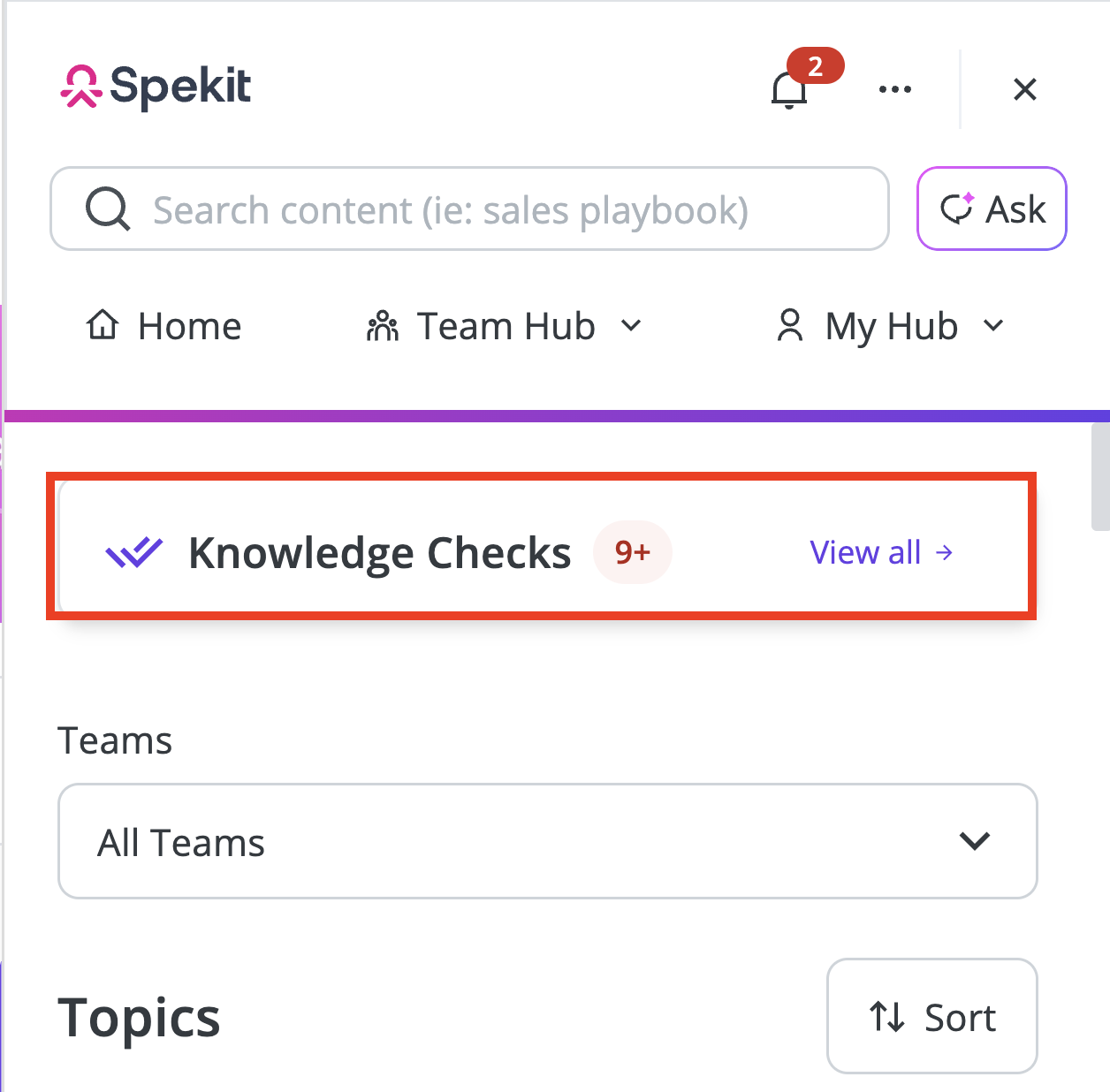Follow the View all link
This screenshot has height=1092, width=1110.
(881, 552)
